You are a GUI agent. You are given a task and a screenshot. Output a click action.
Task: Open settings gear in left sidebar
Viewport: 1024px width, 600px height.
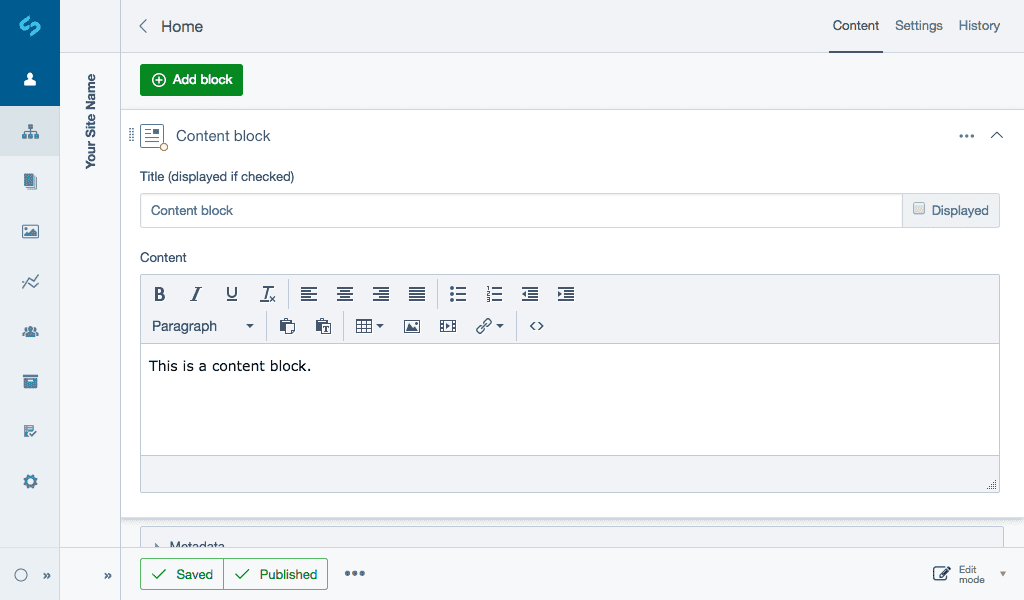pos(30,481)
